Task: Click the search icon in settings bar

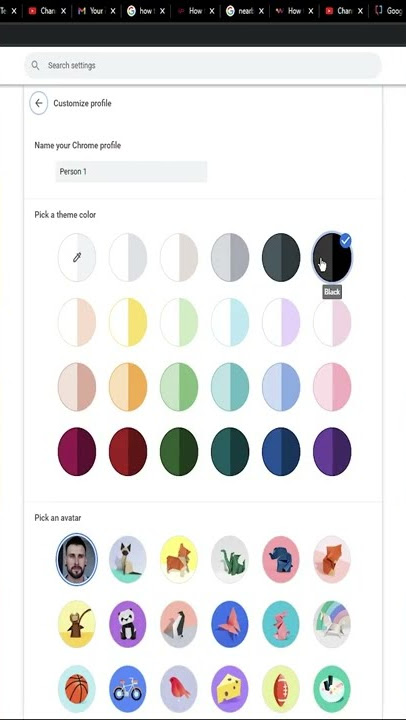Action: pos(35,65)
